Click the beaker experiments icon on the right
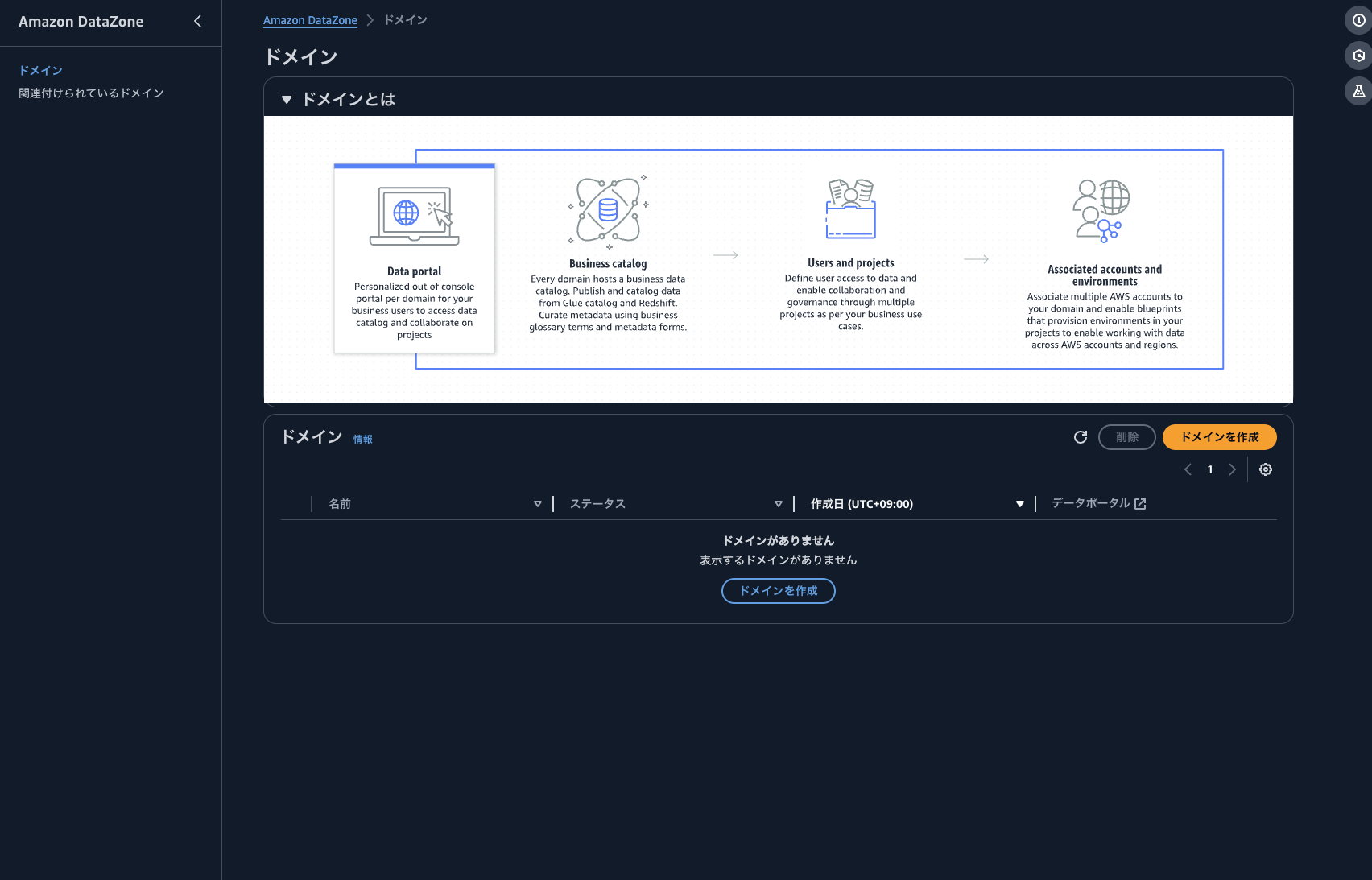The width and height of the screenshot is (1372, 880). pos(1358,90)
